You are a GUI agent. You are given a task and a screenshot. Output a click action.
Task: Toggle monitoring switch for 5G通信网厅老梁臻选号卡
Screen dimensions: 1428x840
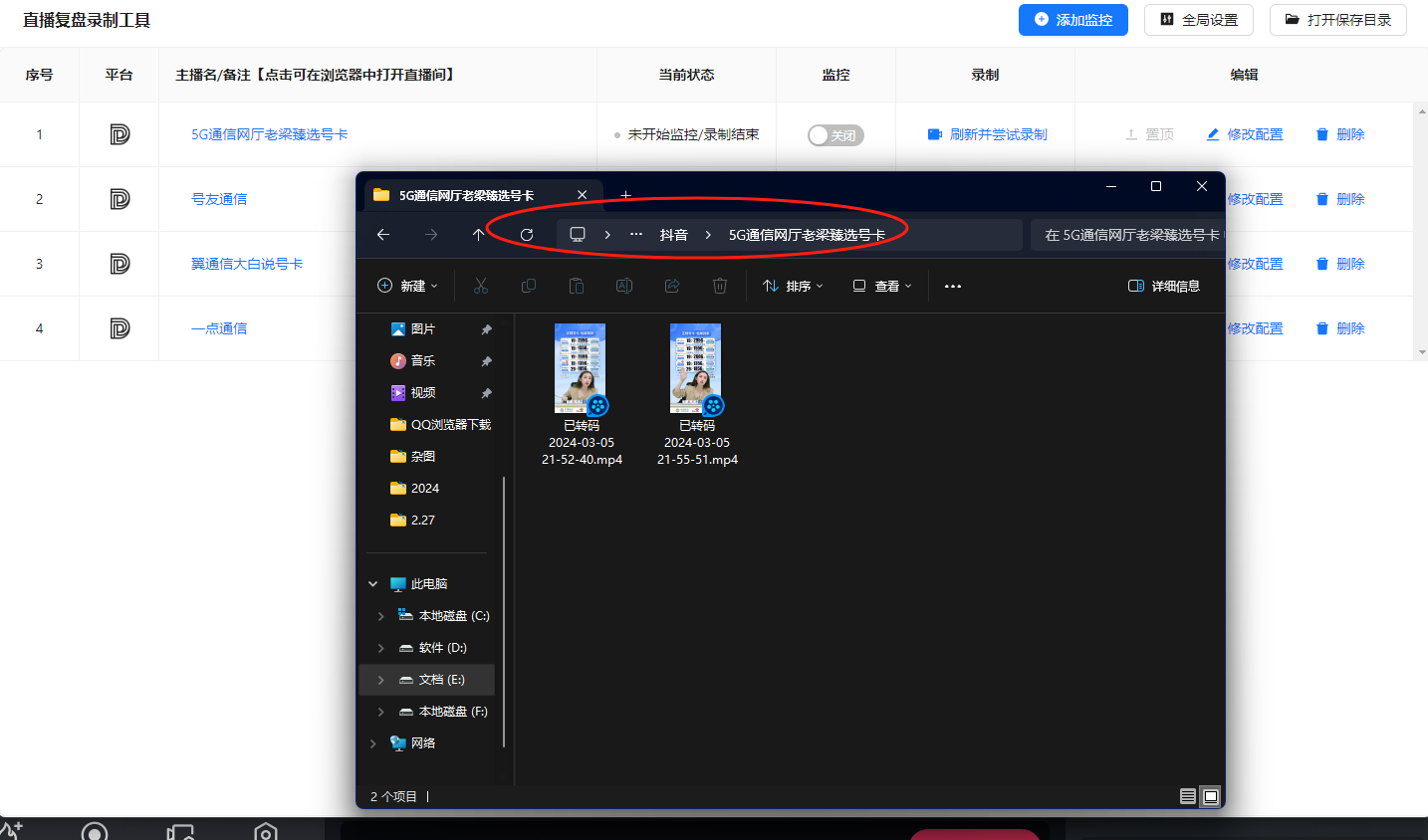(x=835, y=135)
